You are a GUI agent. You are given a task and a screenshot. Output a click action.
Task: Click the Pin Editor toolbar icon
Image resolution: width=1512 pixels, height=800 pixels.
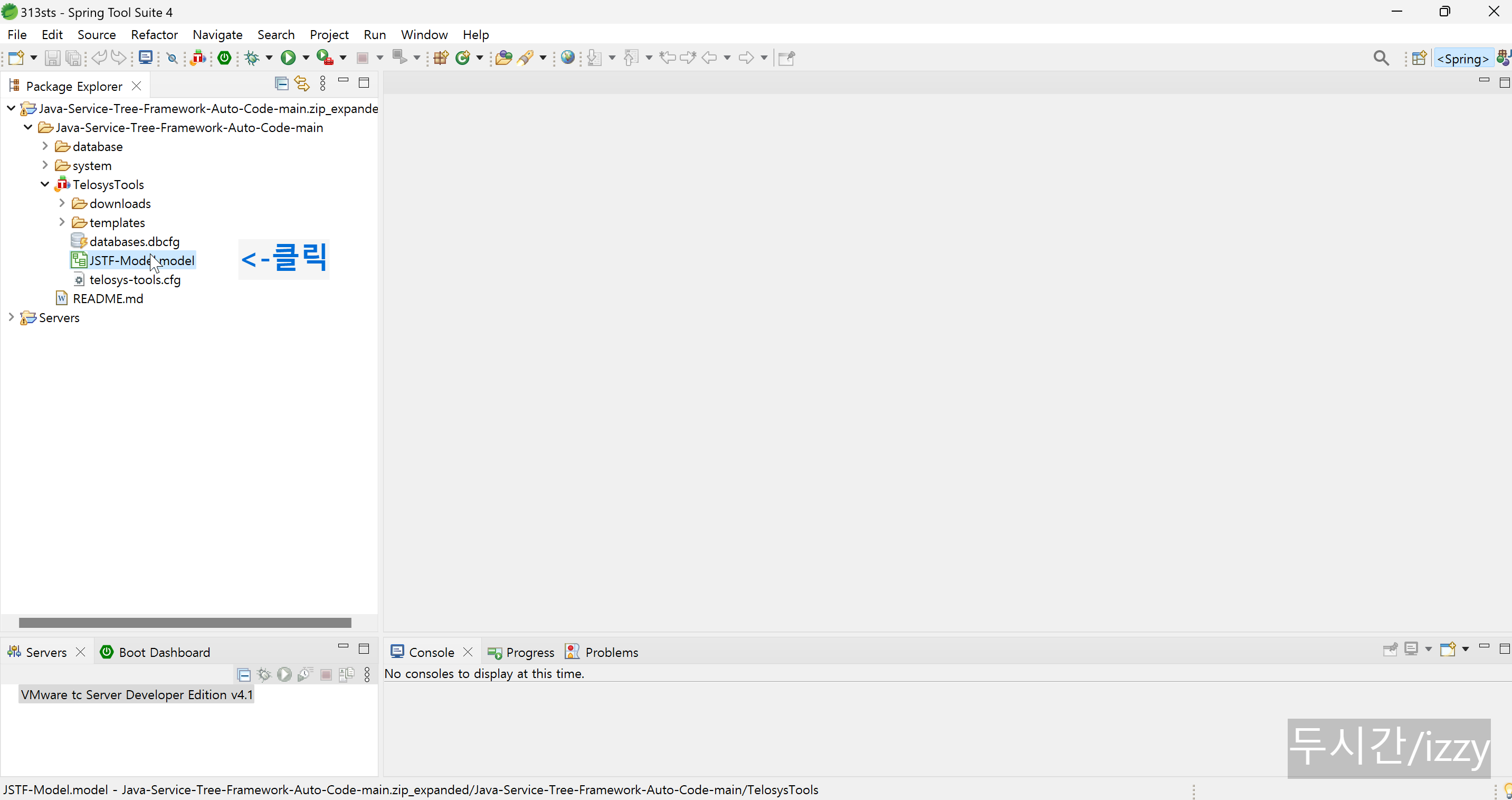[786, 58]
